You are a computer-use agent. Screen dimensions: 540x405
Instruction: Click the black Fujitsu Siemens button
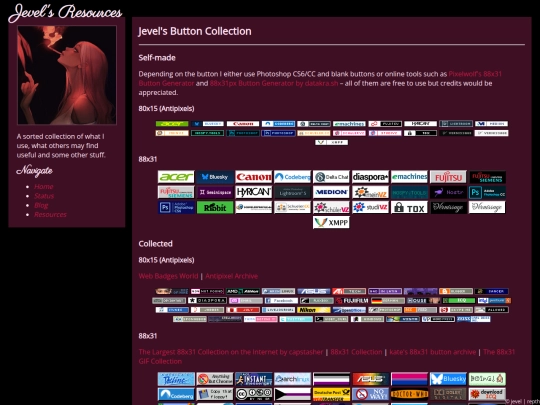[487, 177]
